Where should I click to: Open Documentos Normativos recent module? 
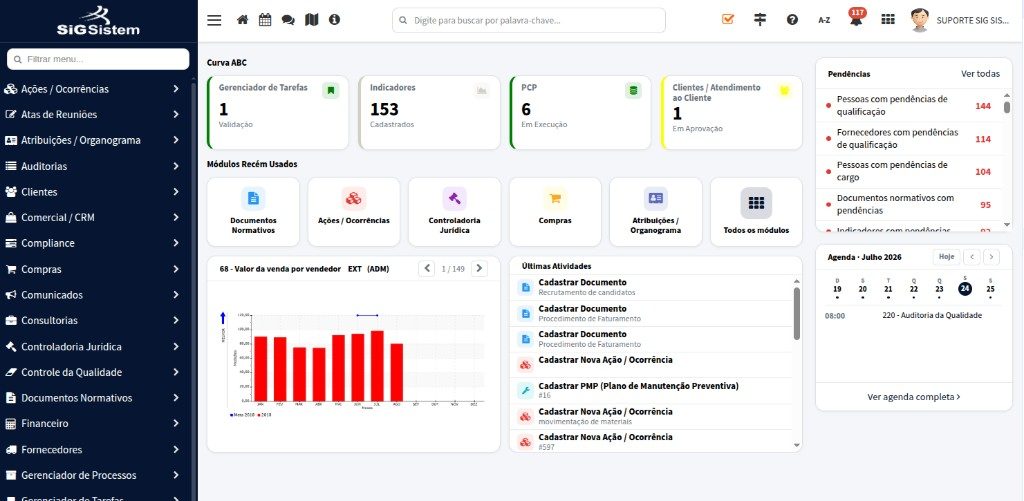tap(253, 212)
